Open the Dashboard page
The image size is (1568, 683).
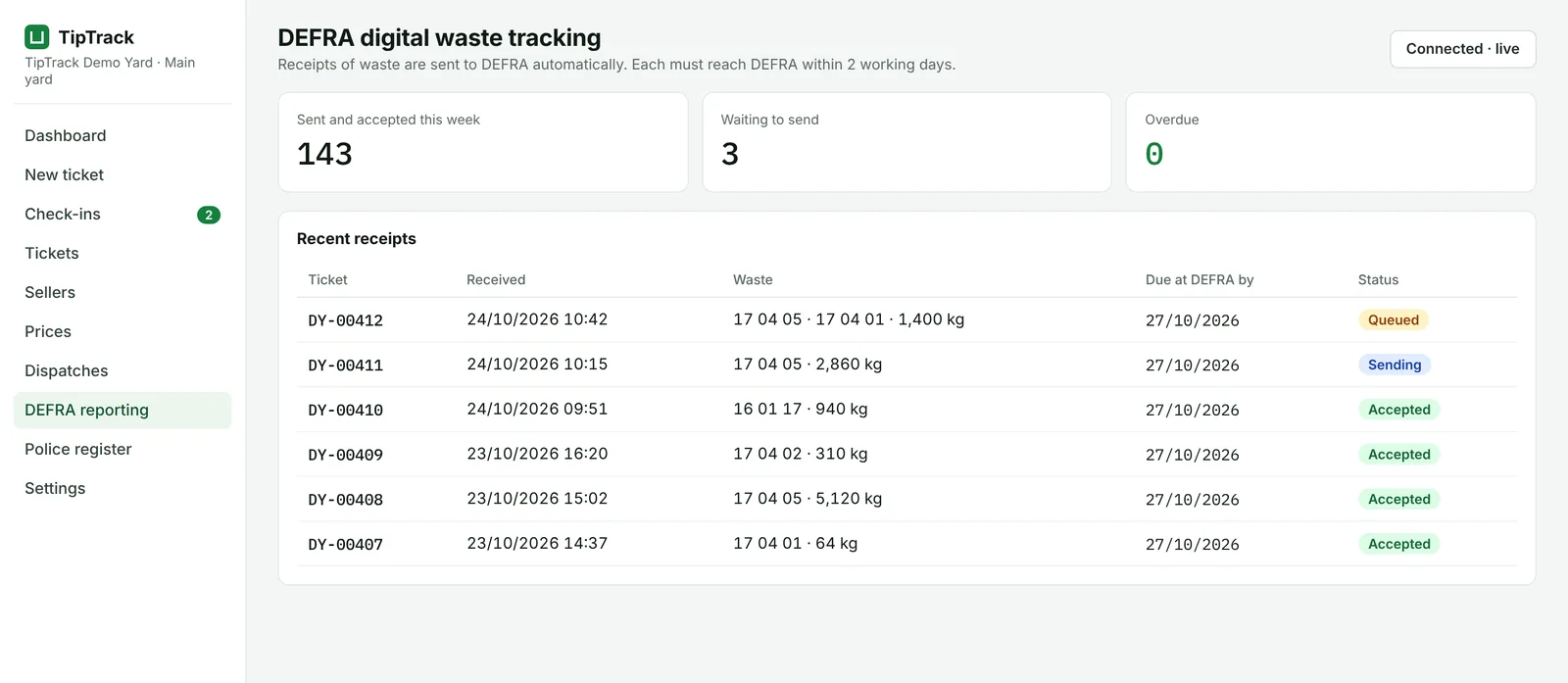pos(122,136)
